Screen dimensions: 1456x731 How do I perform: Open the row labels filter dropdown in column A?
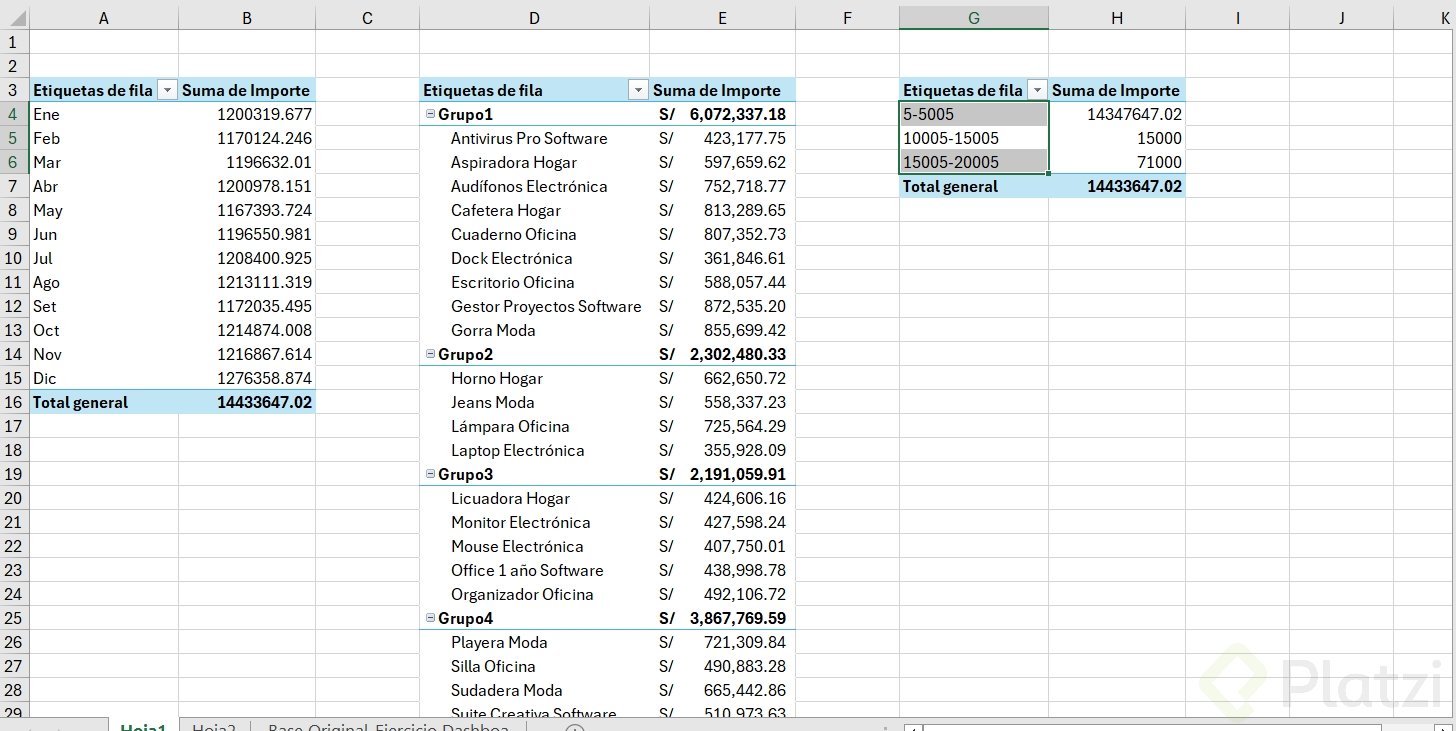coord(167,91)
